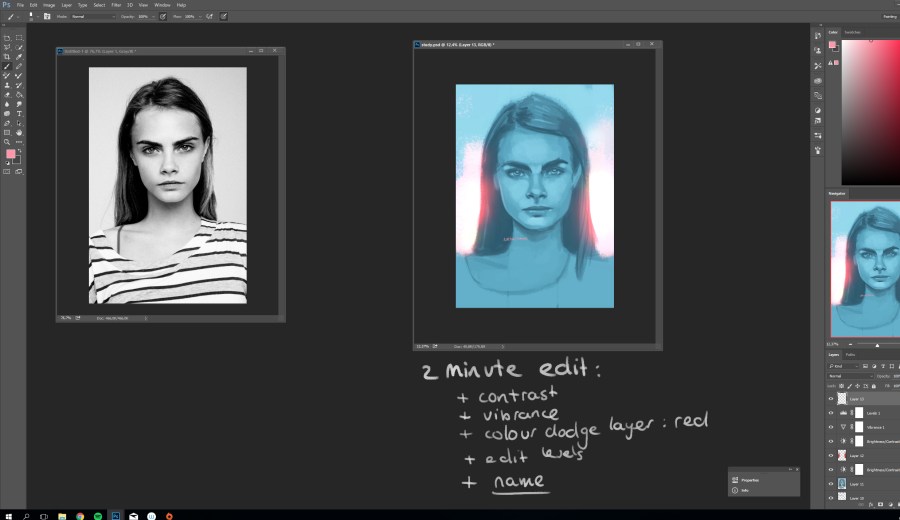This screenshot has height=520, width=900.
Task: Switch to the Paths tab
Action: [851, 355]
